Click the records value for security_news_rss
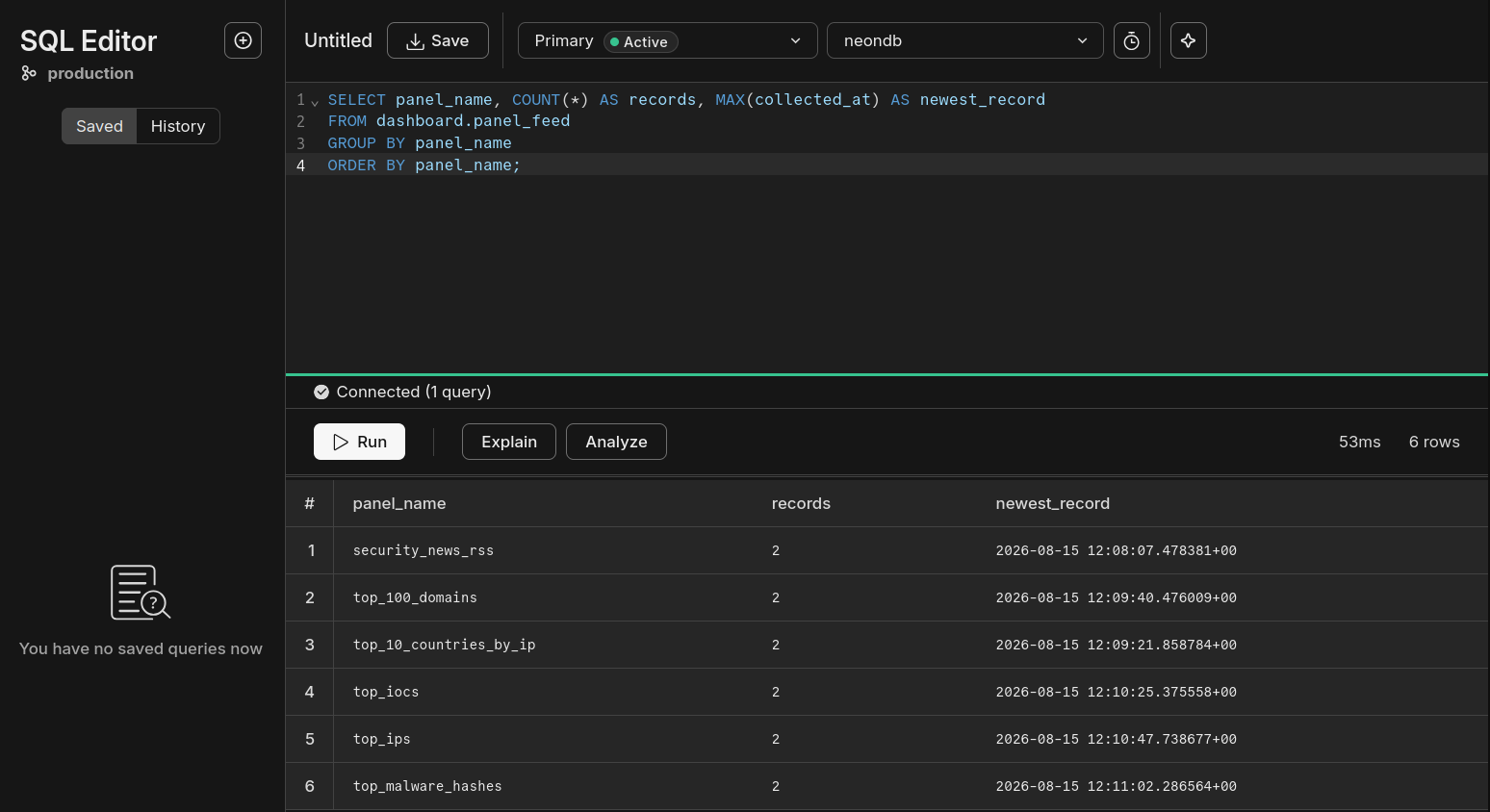 click(776, 550)
